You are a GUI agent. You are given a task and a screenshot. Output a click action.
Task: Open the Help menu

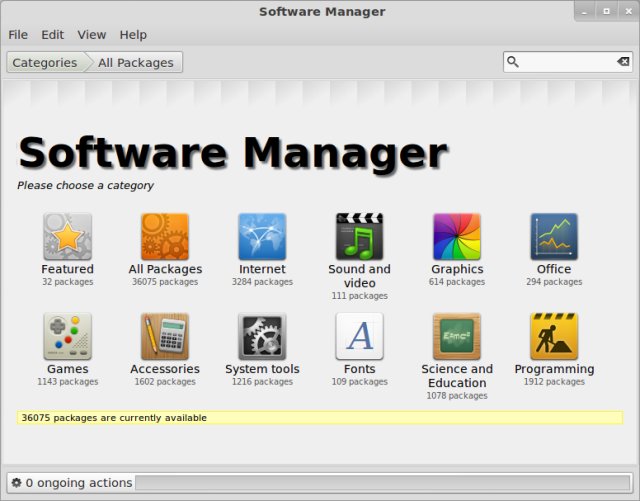tap(133, 35)
